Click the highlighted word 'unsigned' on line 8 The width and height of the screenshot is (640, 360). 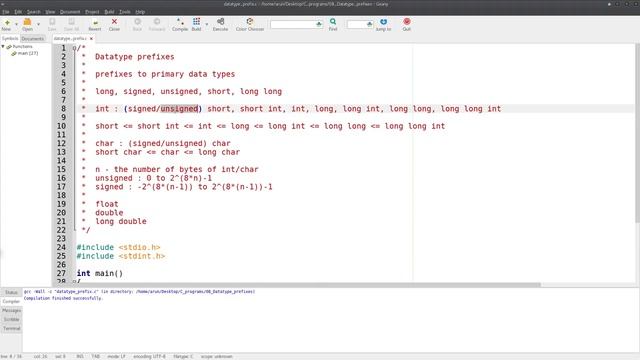(x=179, y=109)
